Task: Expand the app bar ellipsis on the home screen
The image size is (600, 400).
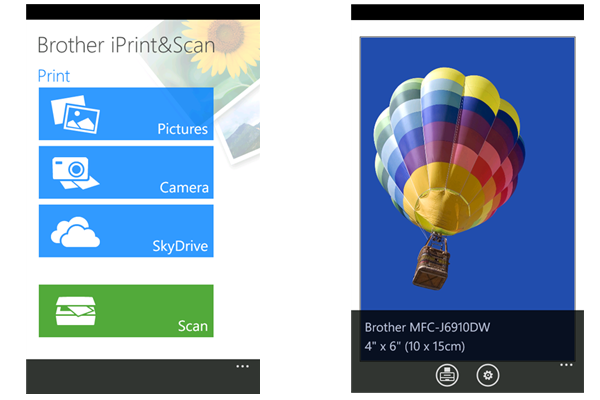Action: pos(243,366)
